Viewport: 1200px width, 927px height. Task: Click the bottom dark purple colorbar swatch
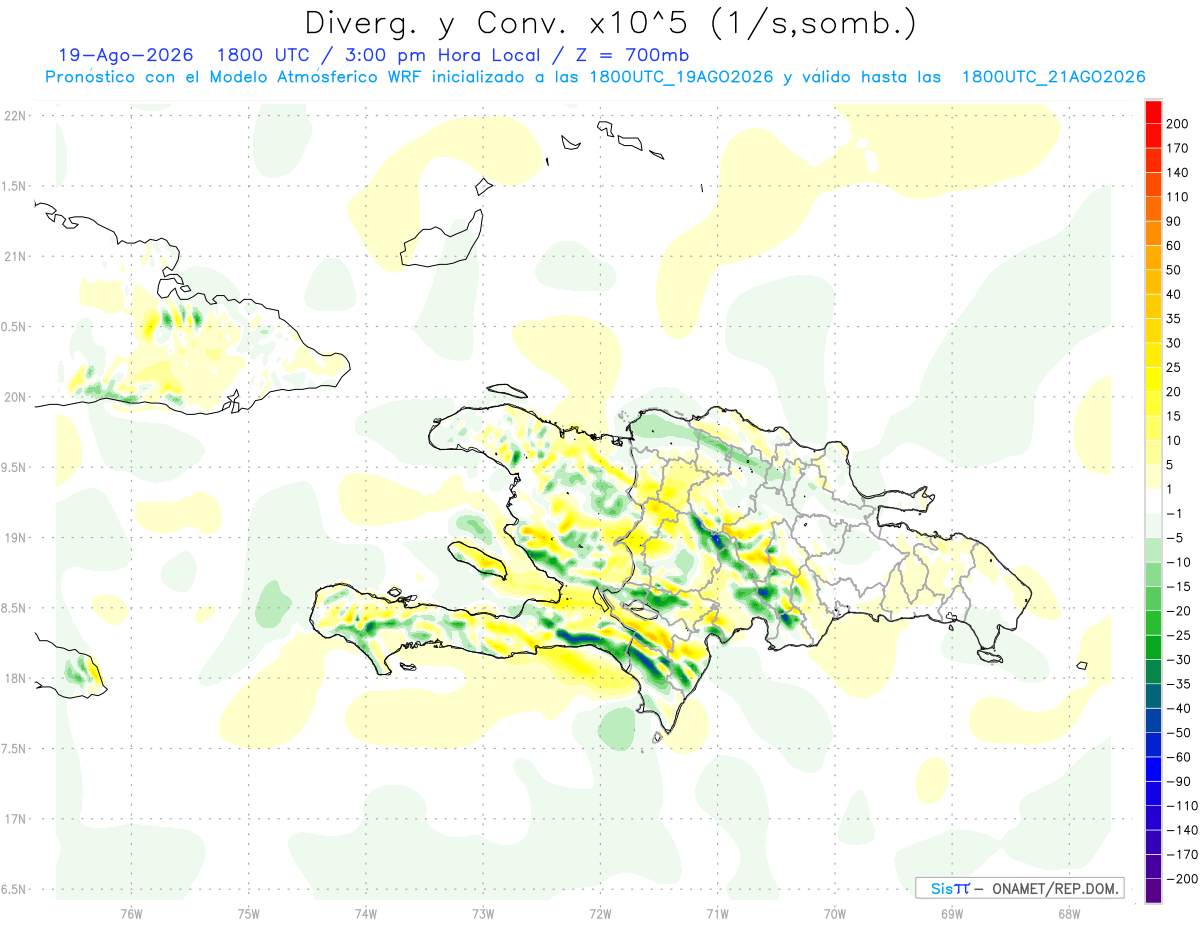[x=1153, y=890]
